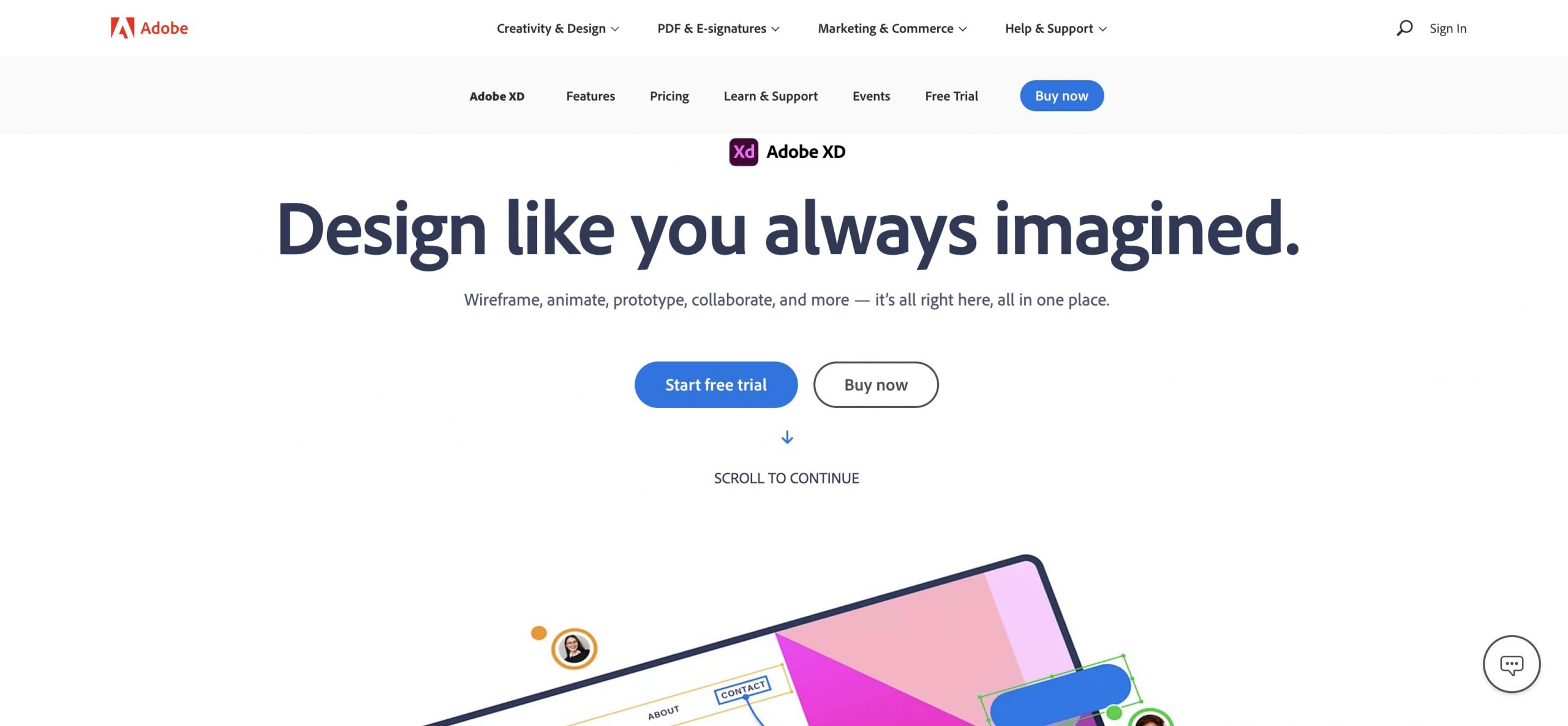Image resolution: width=1568 pixels, height=726 pixels.
Task: Click the Start free trial button
Action: [x=716, y=384]
